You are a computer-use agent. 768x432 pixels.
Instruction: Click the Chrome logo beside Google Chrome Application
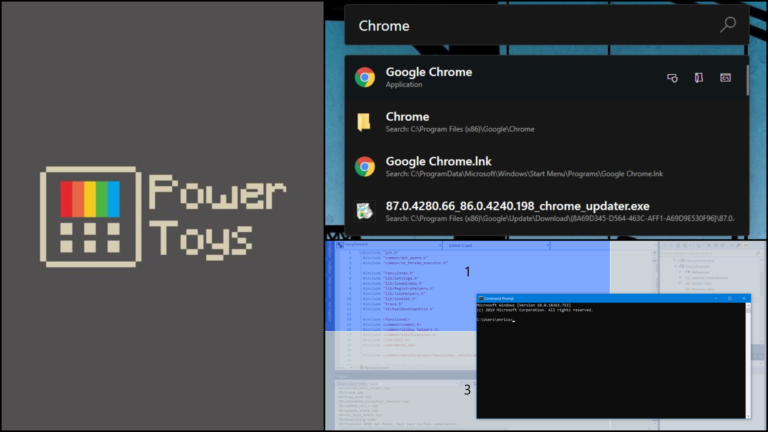coord(365,77)
